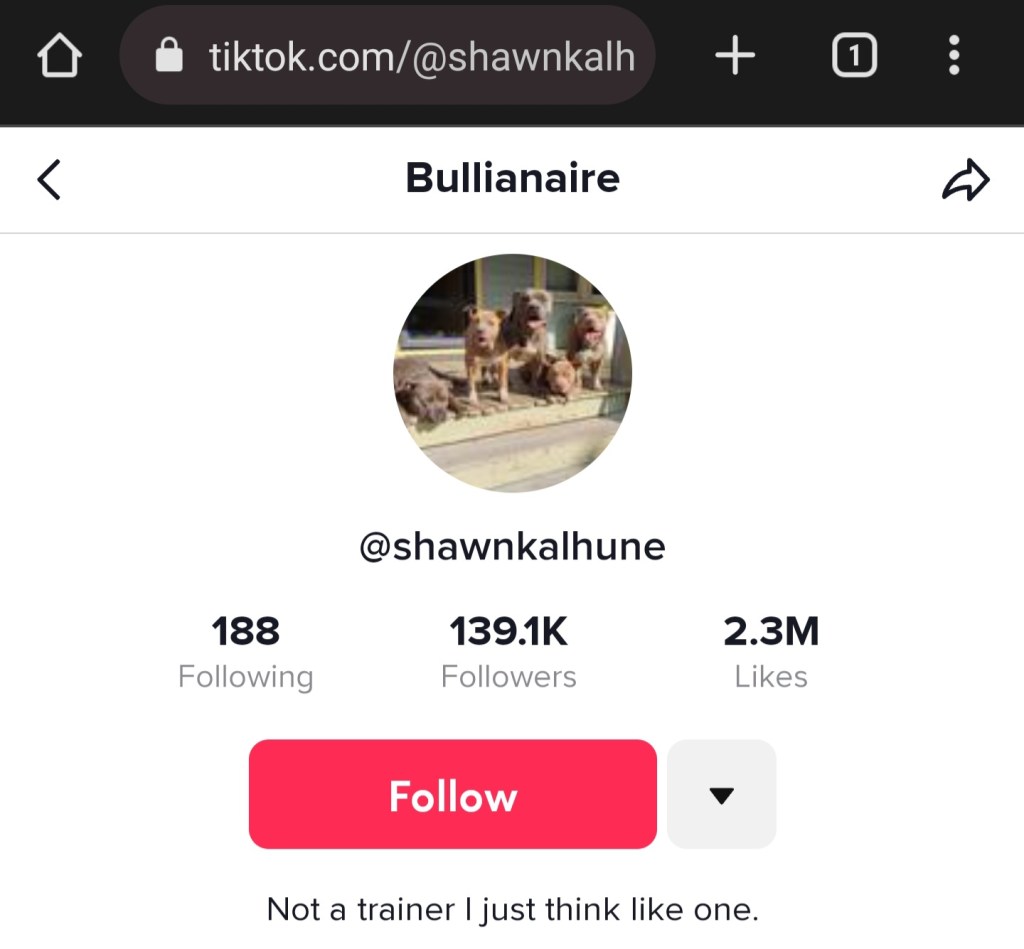Tap the bio text about trainer
The width and height of the screenshot is (1024, 949).
(x=513, y=909)
